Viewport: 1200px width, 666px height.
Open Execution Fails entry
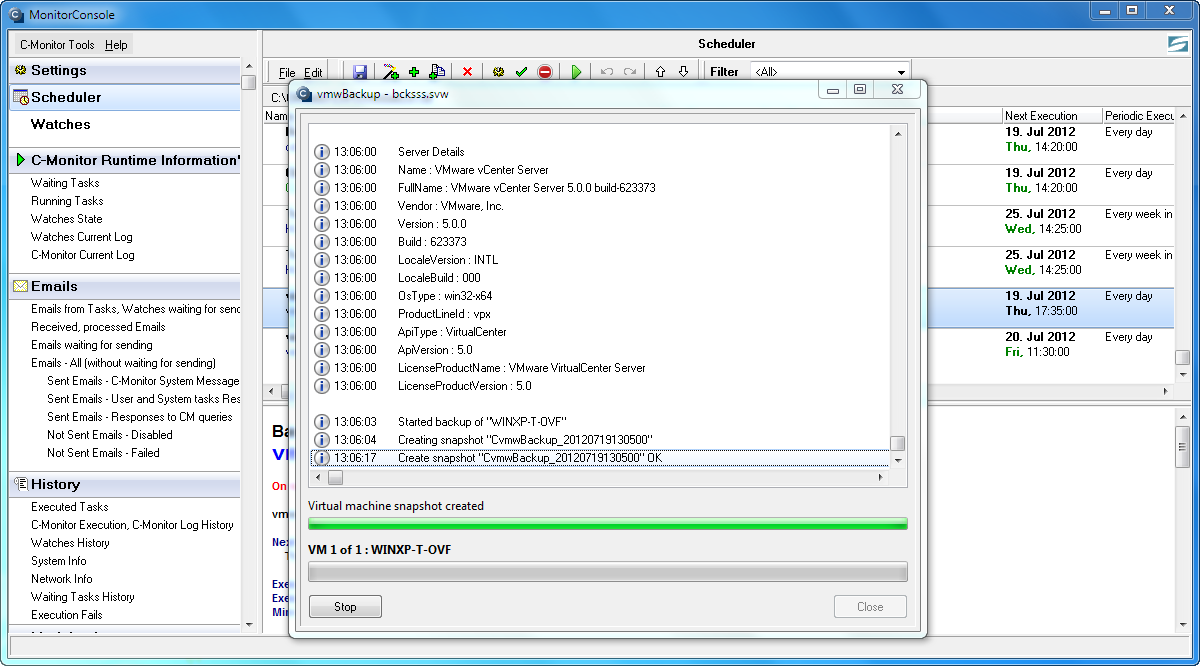click(x=66, y=615)
